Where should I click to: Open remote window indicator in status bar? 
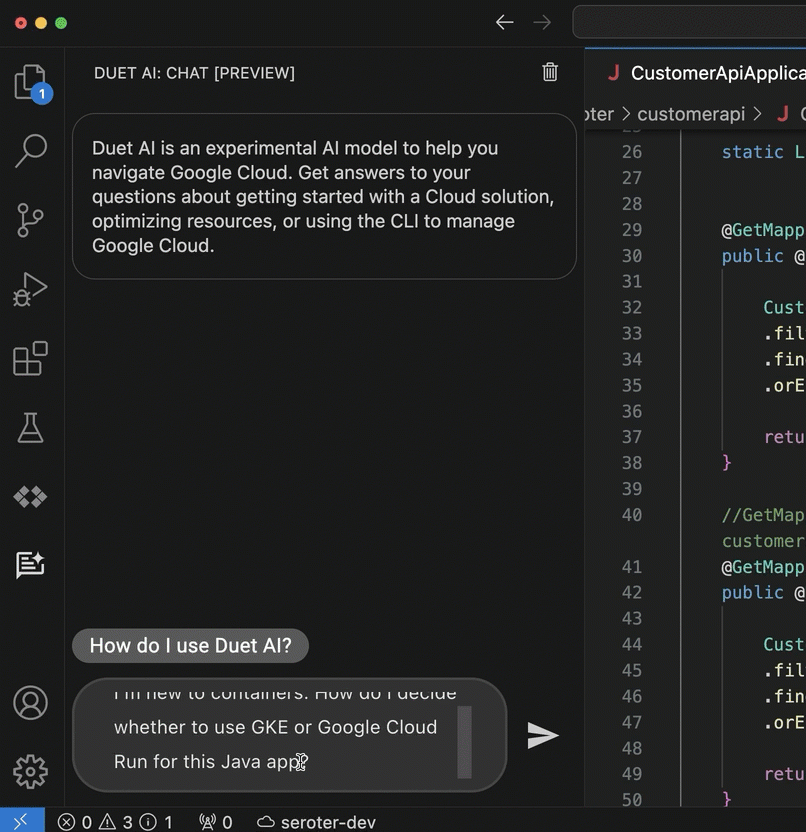pyautogui.click(x=21, y=822)
